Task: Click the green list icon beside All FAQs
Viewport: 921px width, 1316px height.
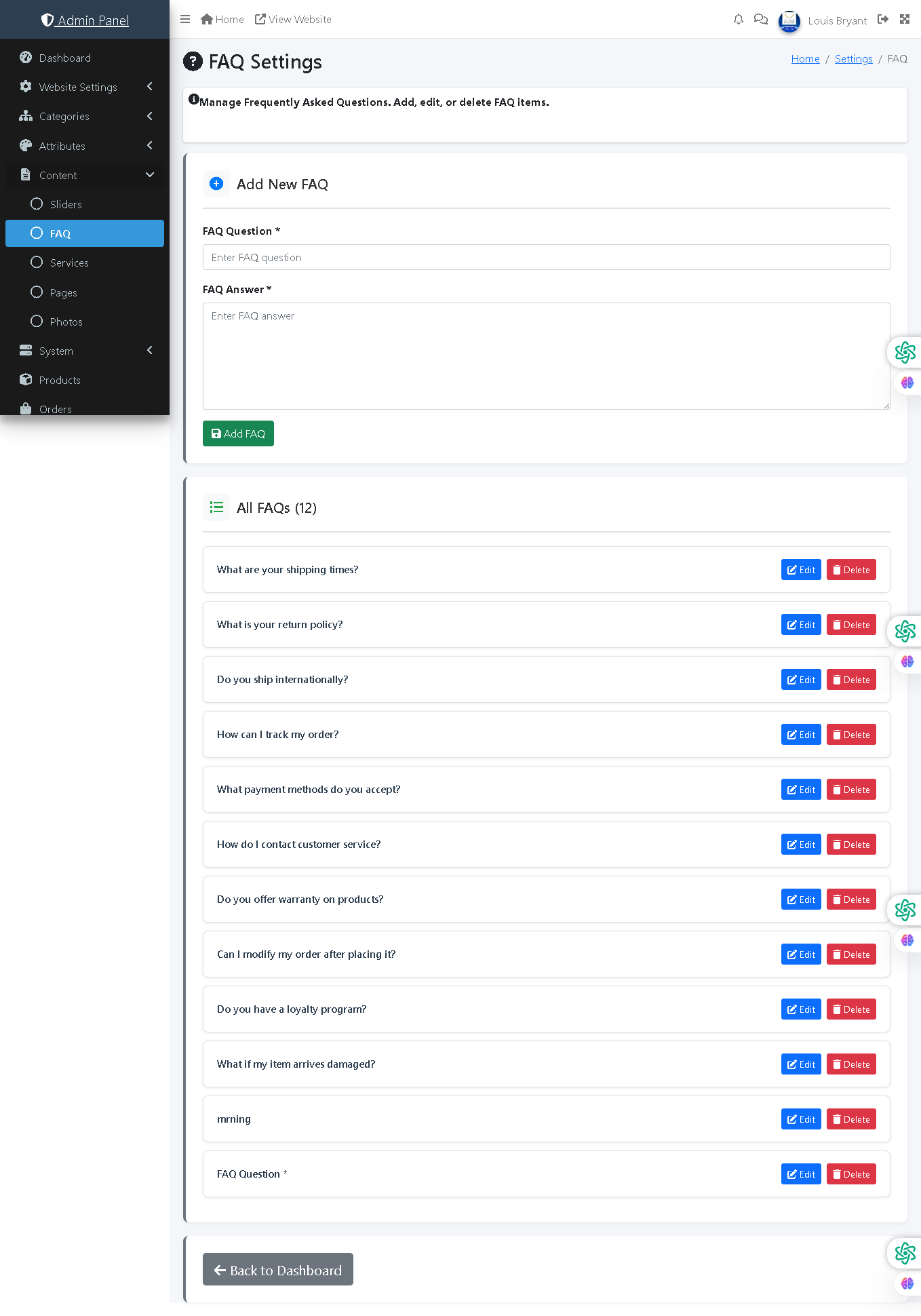Action: pyautogui.click(x=216, y=507)
